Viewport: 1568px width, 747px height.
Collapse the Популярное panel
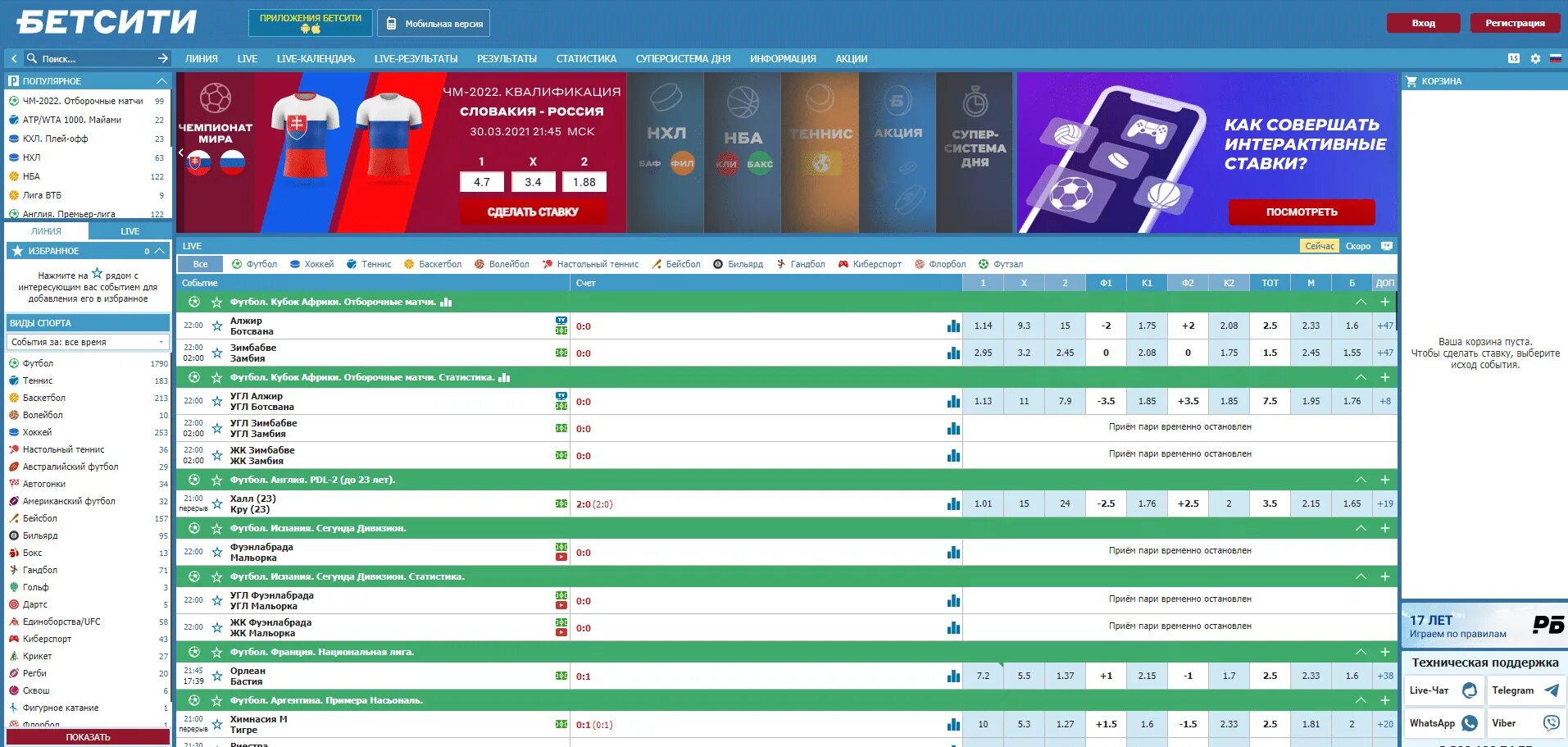coord(161,81)
